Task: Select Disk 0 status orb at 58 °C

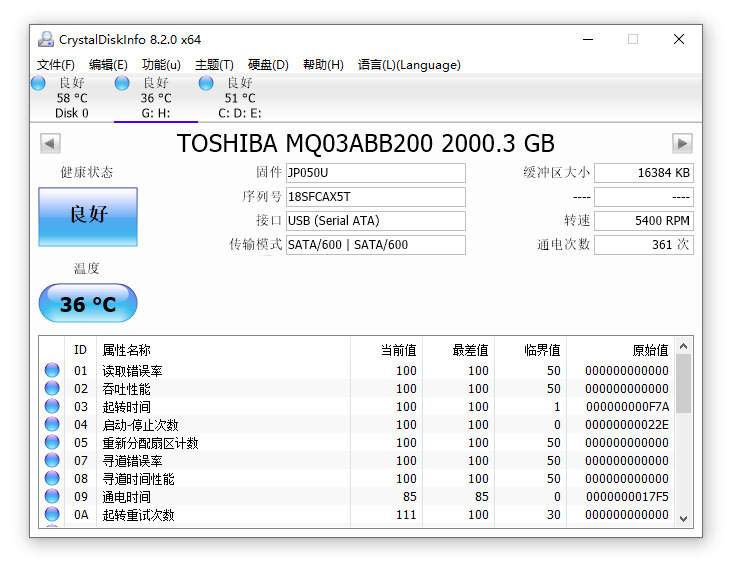Action: (x=39, y=83)
